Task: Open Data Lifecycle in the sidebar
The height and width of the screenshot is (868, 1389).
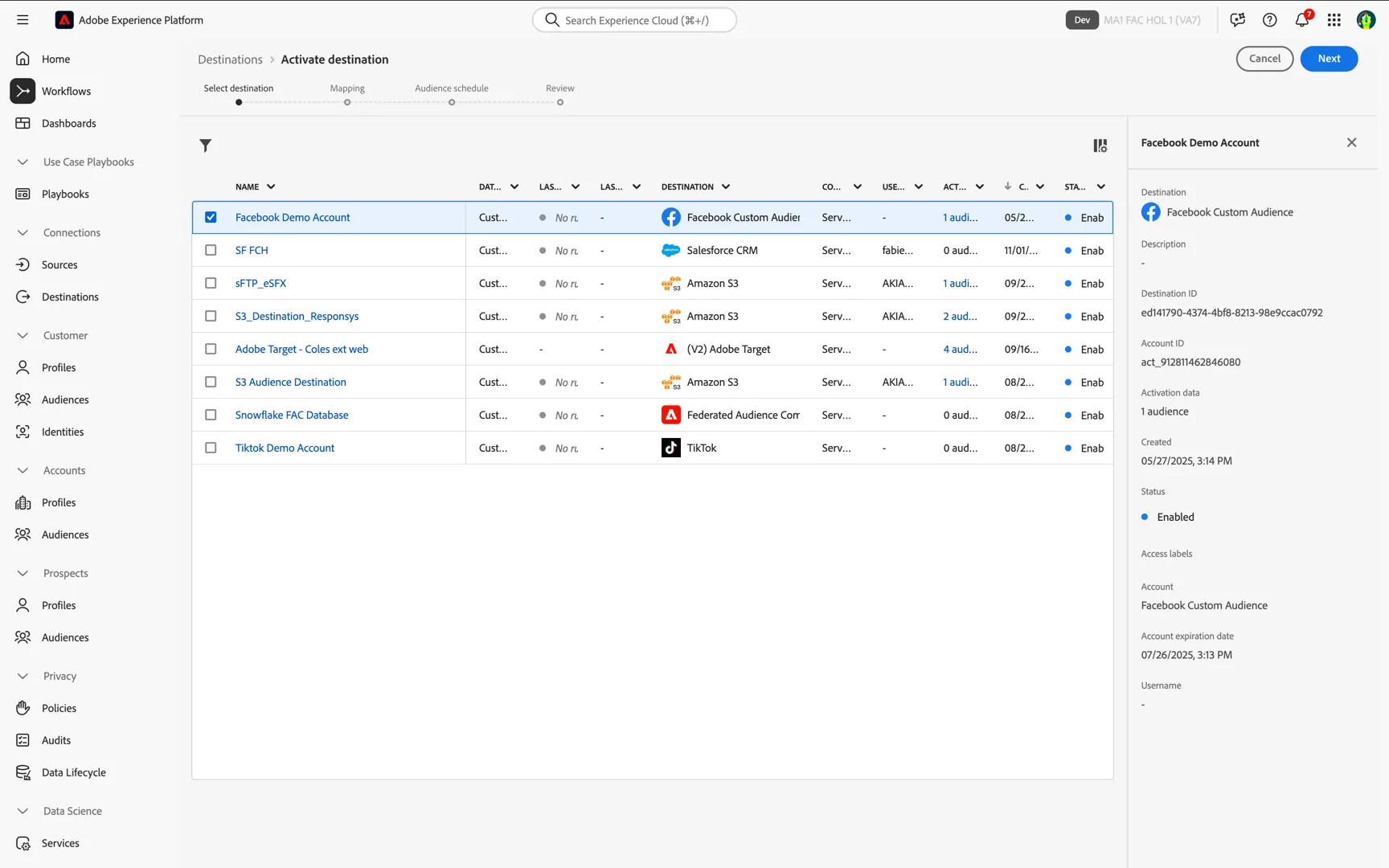Action: click(x=74, y=772)
